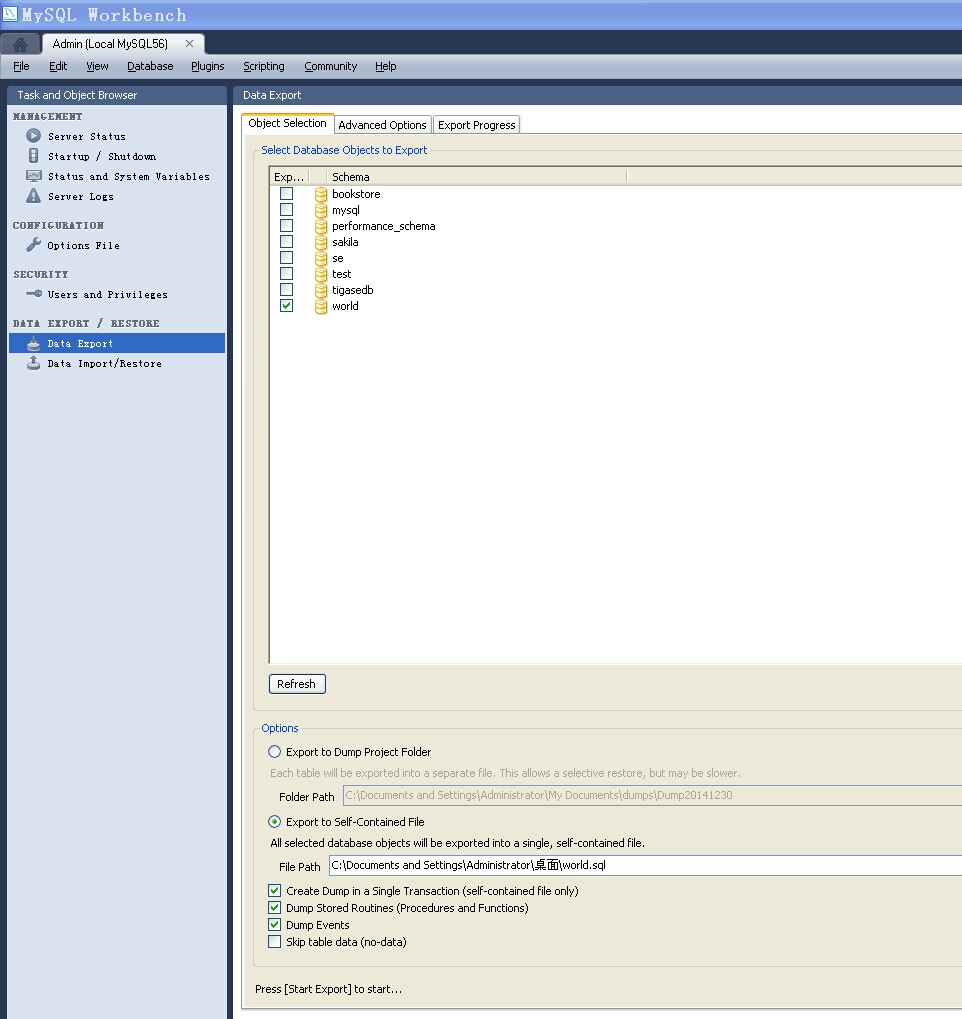The width and height of the screenshot is (962, 1019).
Task: Click the Data Export icon in sidebar
Action: (33, 343)
